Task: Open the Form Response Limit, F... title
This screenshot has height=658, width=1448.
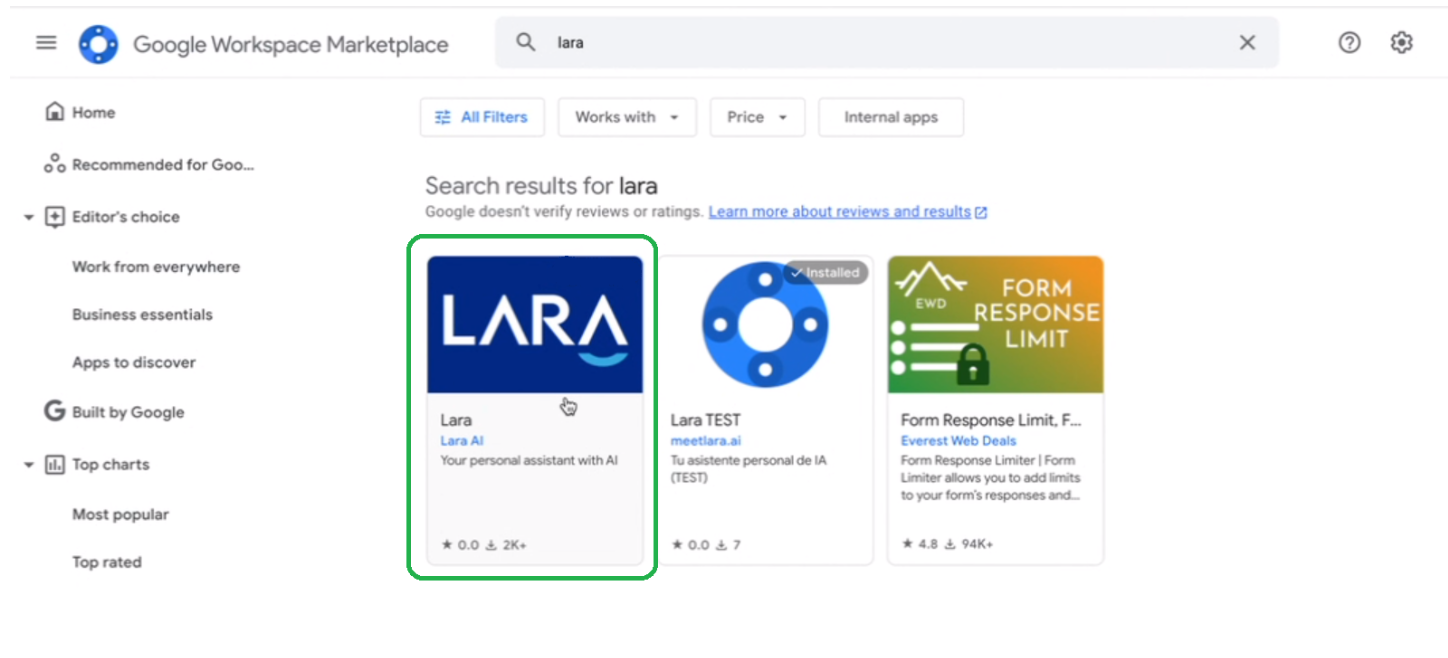Action: click(x=991, y=420)
